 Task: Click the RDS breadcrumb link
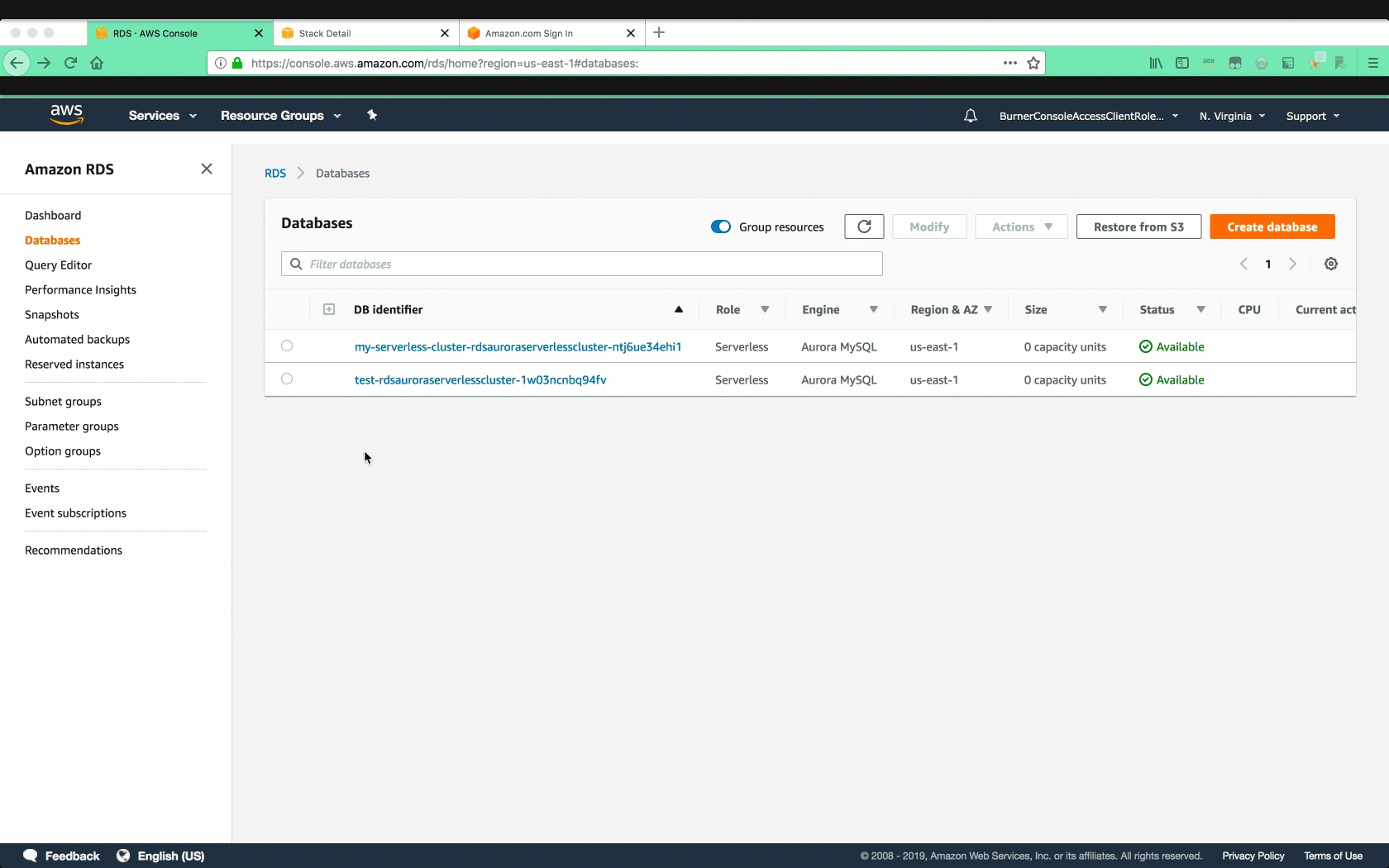[x=275, y=173]
